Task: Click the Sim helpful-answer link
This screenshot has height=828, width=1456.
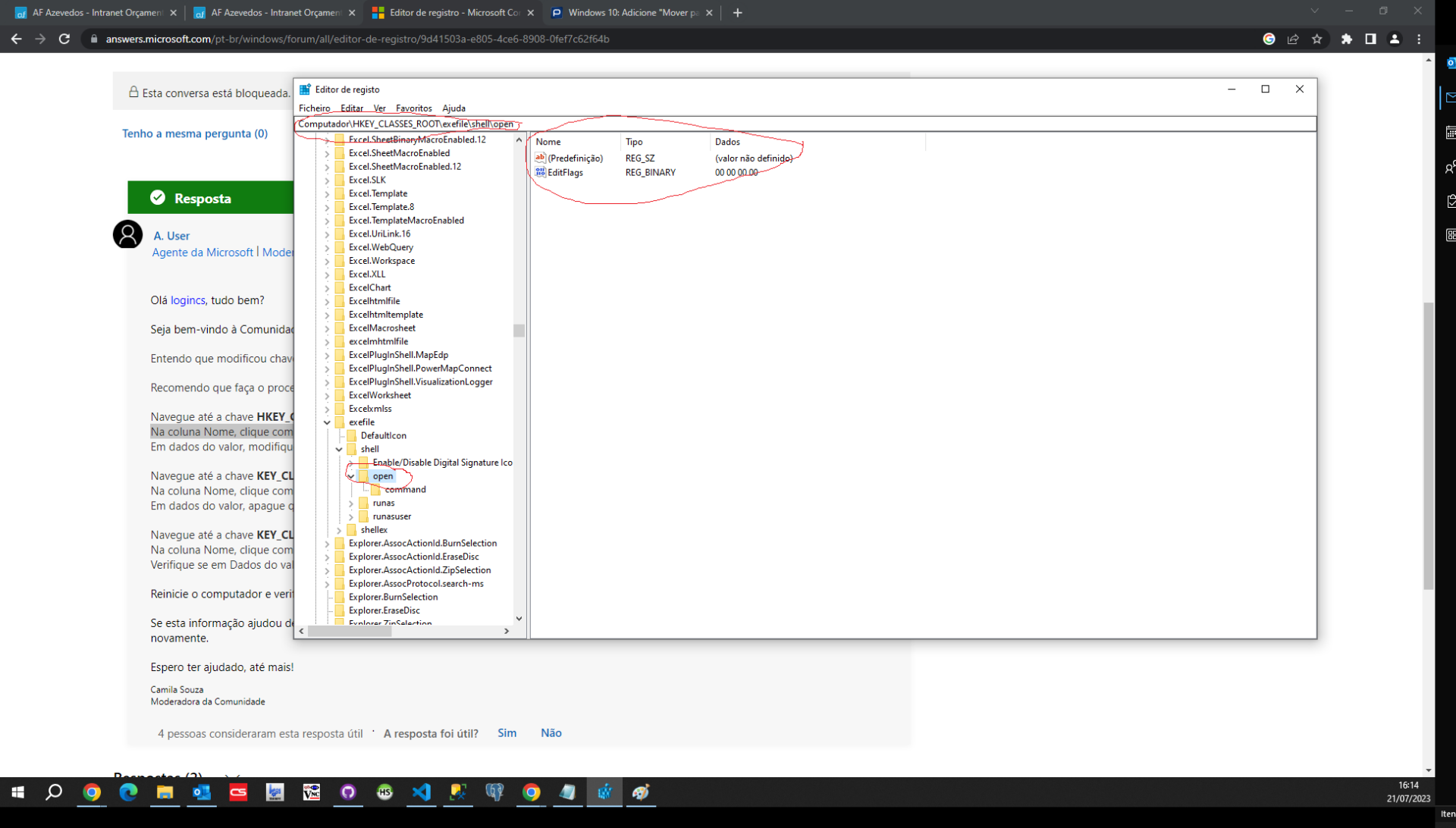Action: [x=507, y=732]
